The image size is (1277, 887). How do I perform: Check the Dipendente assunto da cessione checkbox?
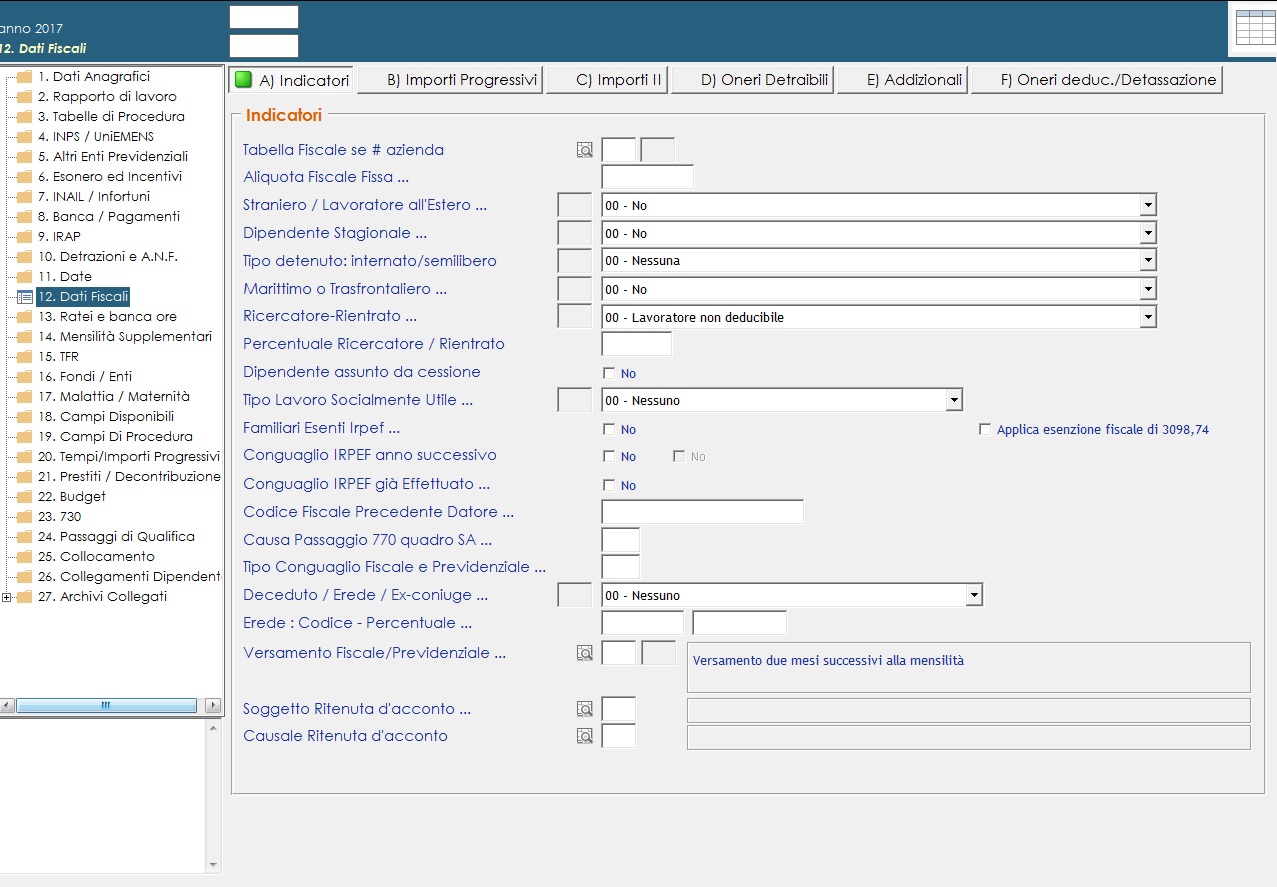coord(609,373)
